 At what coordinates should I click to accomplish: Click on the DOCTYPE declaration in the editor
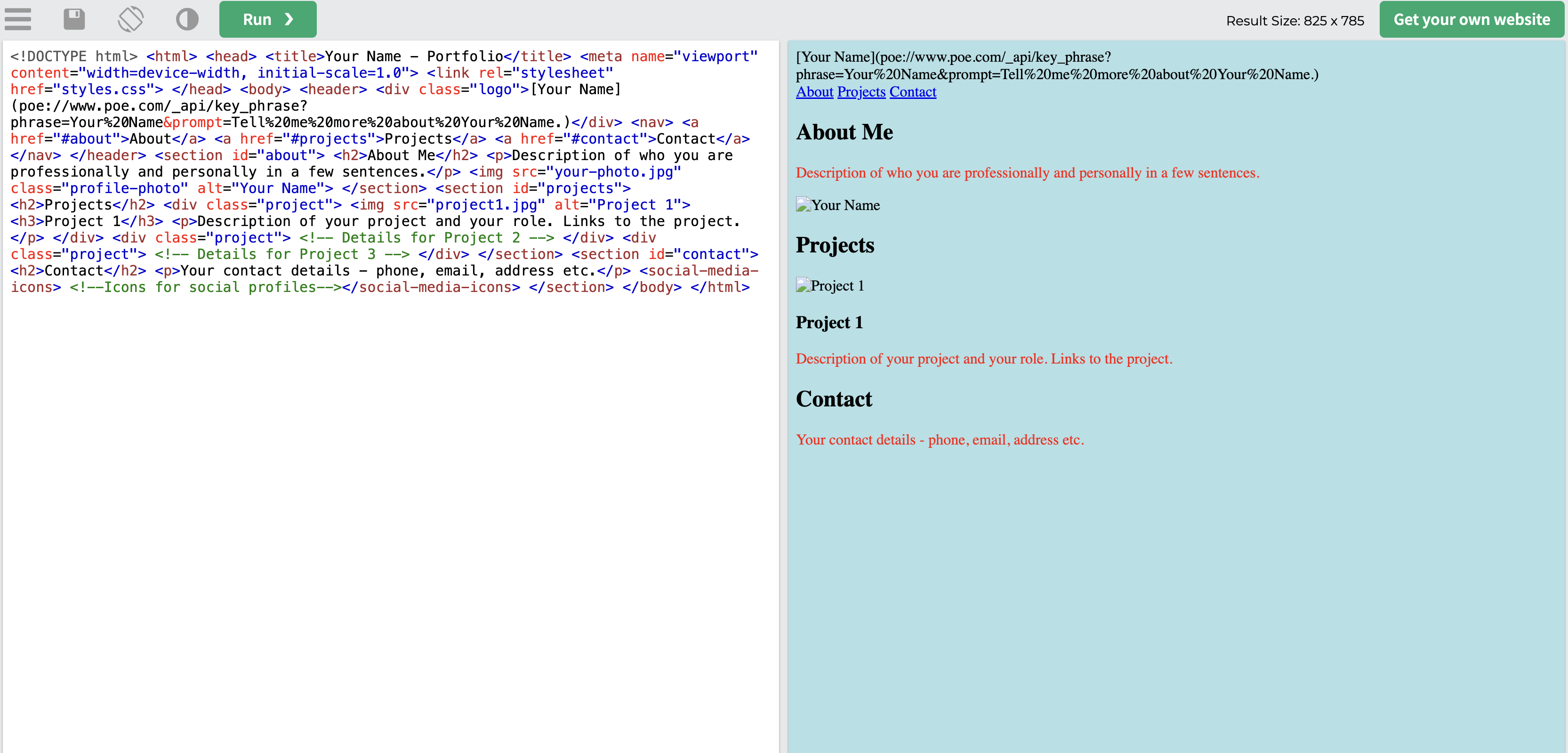coord(73,56)
